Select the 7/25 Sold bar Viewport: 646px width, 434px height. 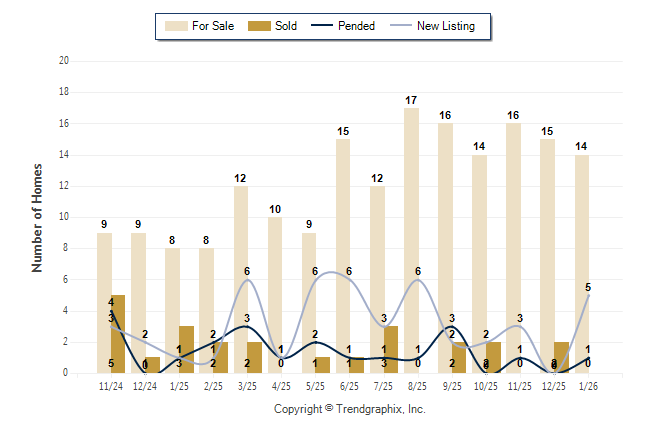point(391,350)
